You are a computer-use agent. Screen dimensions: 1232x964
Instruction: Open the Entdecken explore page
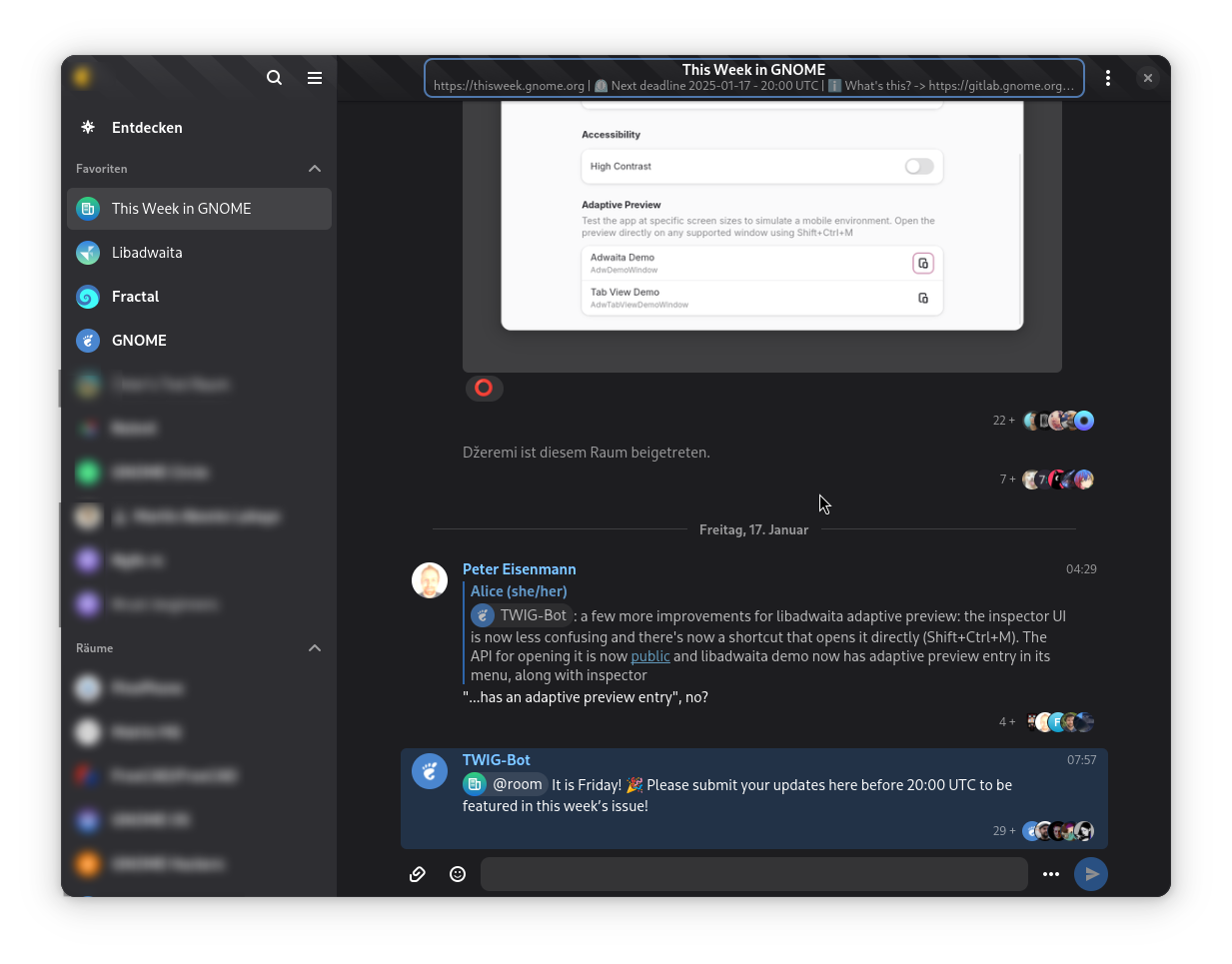pyautogui.click(x=147, y=128)
